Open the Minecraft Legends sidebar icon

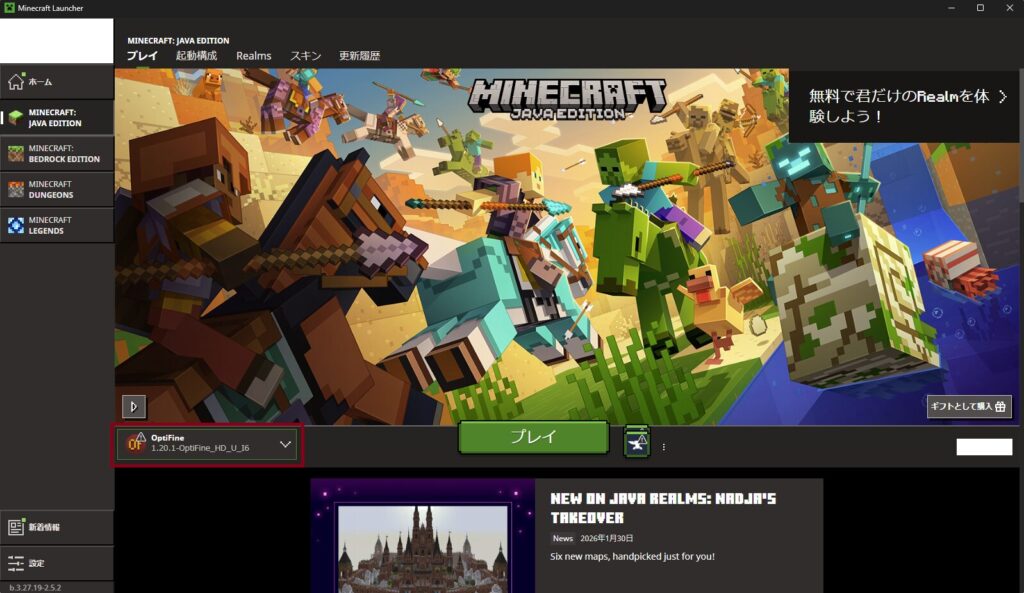(15, 225)
